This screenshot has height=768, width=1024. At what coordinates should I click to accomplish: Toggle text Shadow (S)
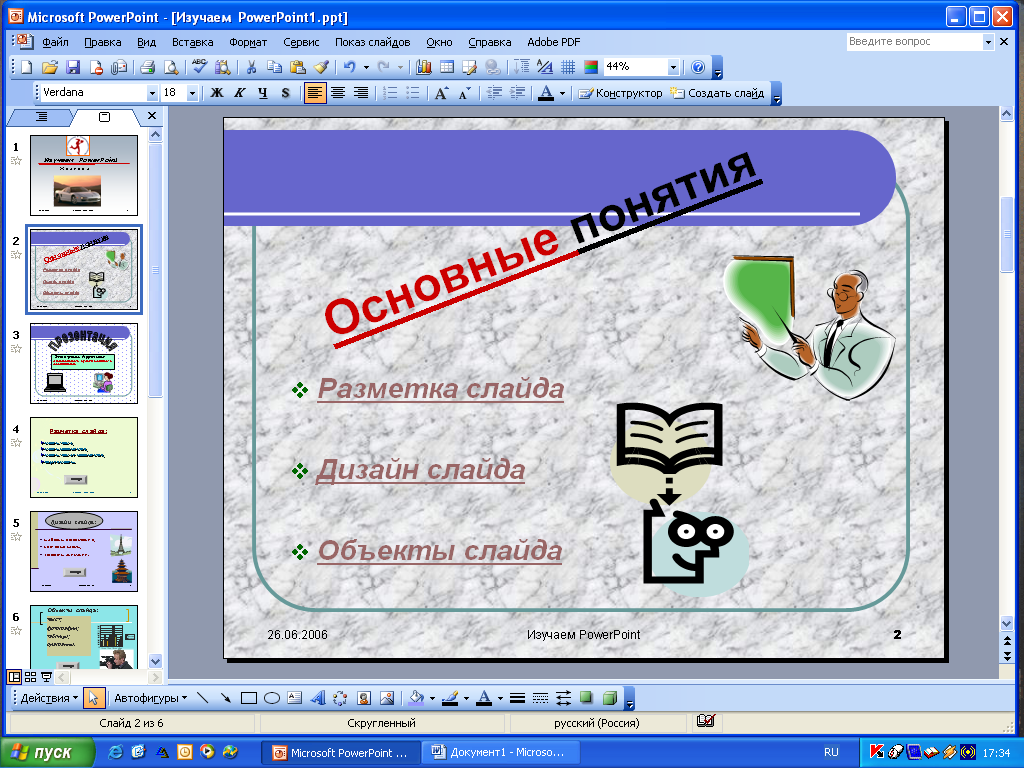click(285, 93)
